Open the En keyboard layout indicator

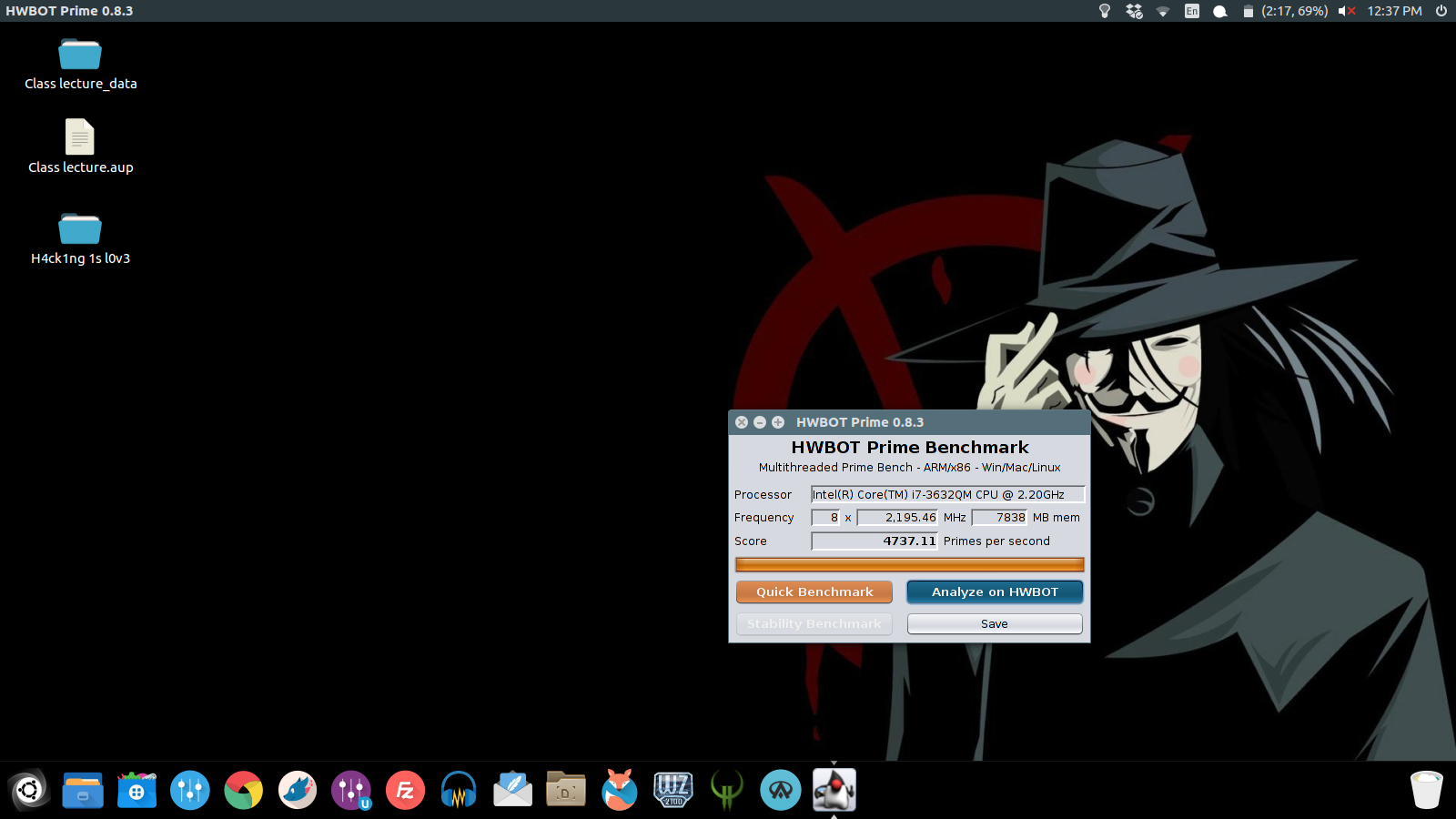(1192, 11)
